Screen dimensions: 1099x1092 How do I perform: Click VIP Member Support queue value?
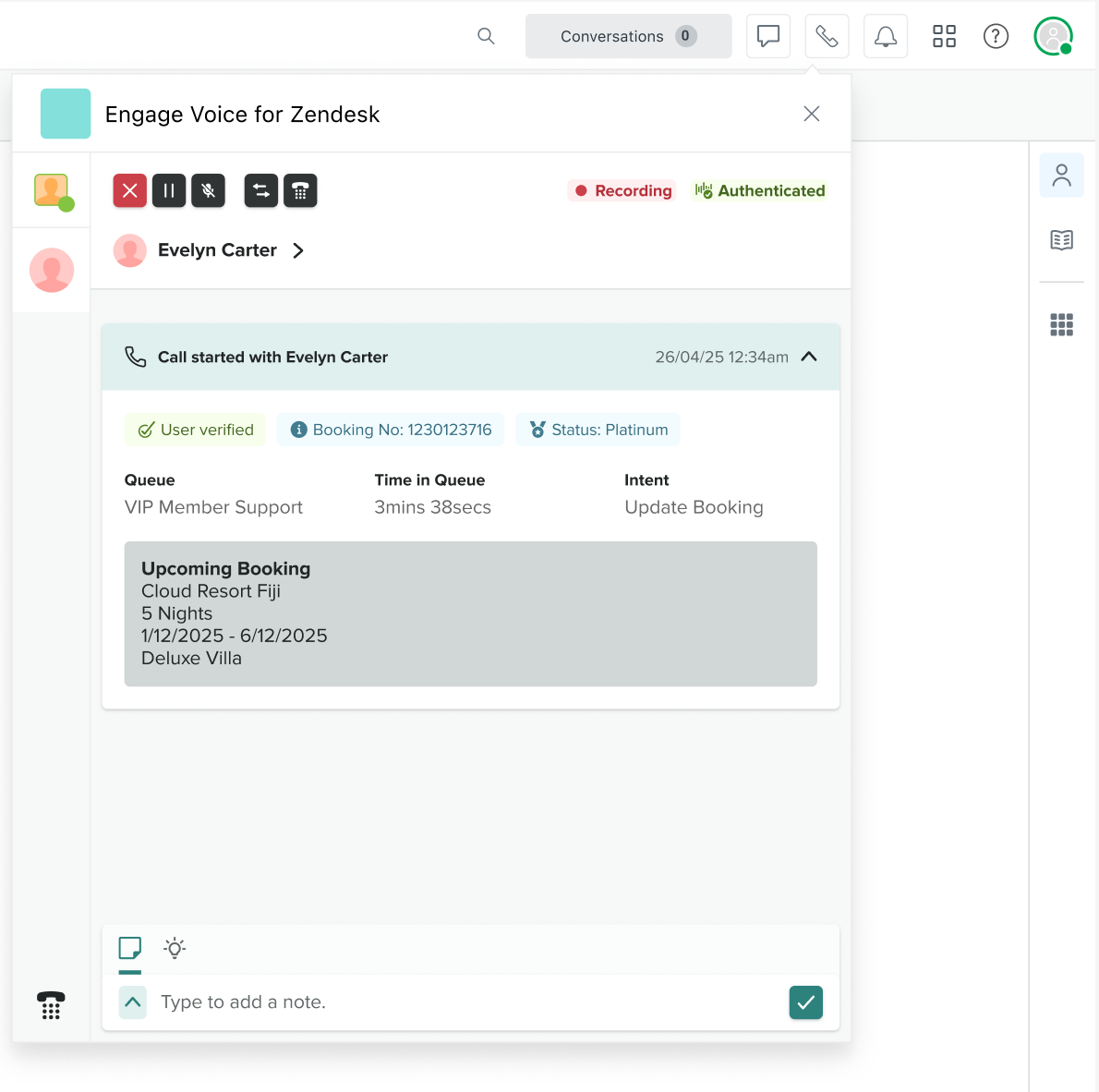(213, 507)
